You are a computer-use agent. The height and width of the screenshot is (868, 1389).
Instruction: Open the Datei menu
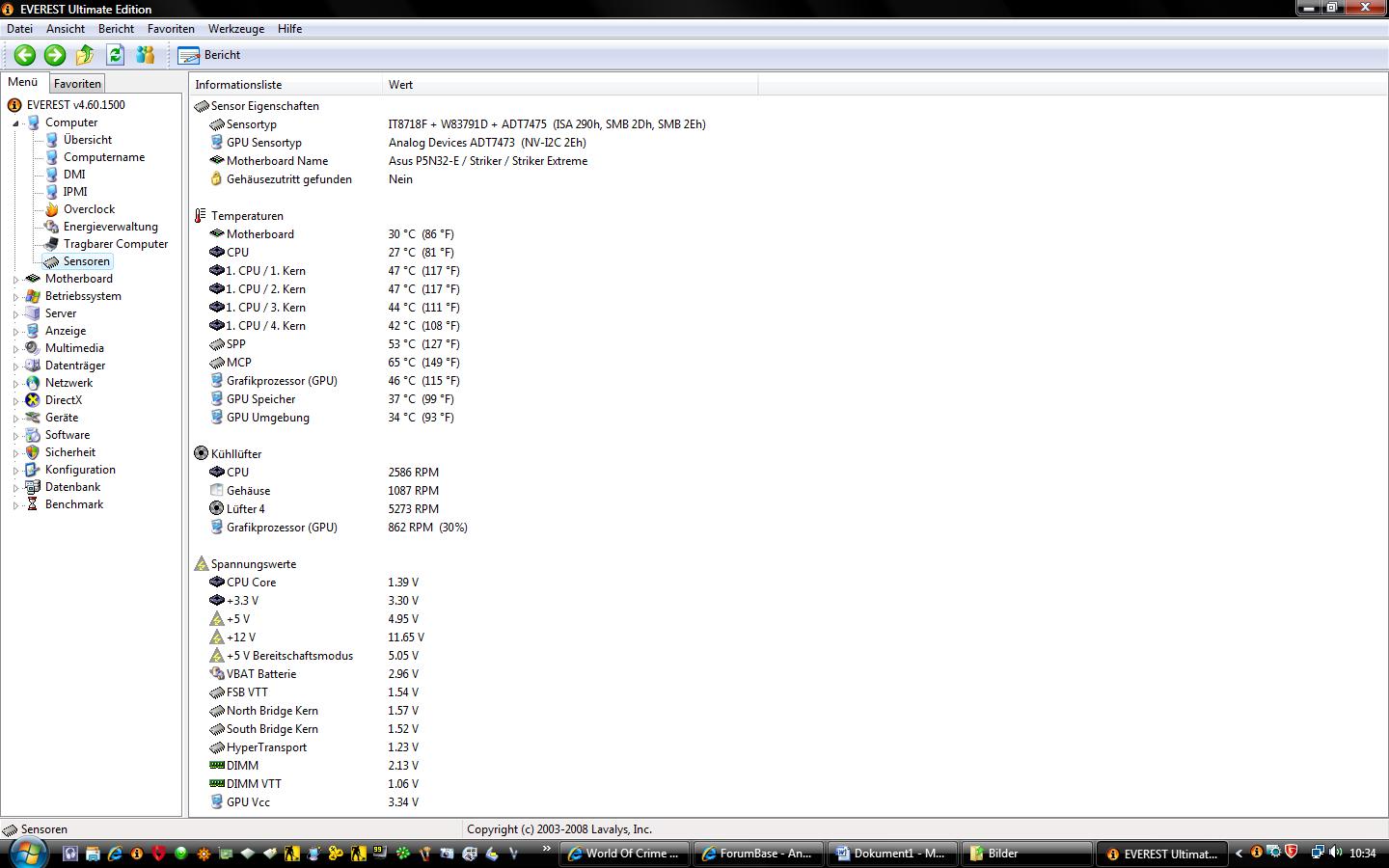[x=19, y=29]
